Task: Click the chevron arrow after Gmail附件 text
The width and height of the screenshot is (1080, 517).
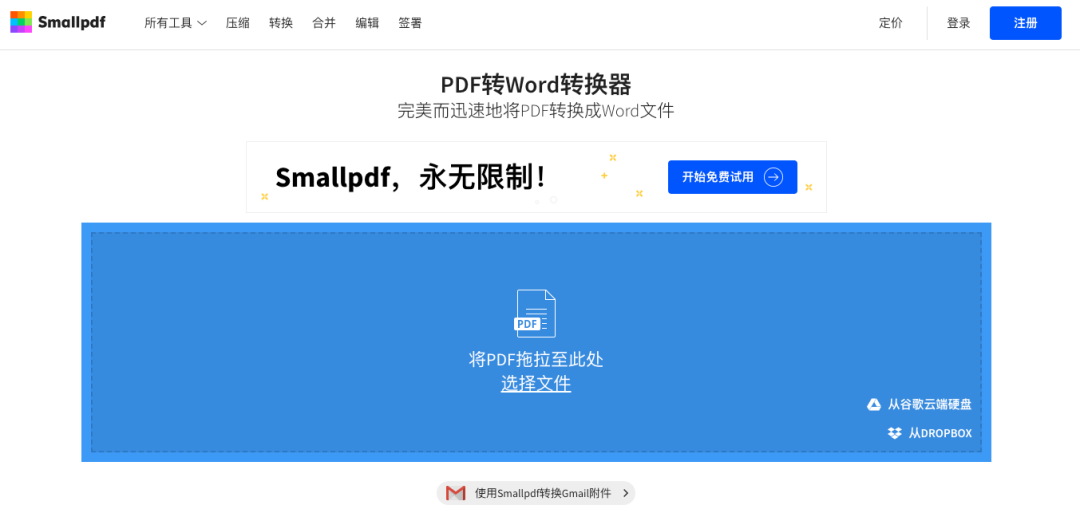Action: tap(625, 493)
